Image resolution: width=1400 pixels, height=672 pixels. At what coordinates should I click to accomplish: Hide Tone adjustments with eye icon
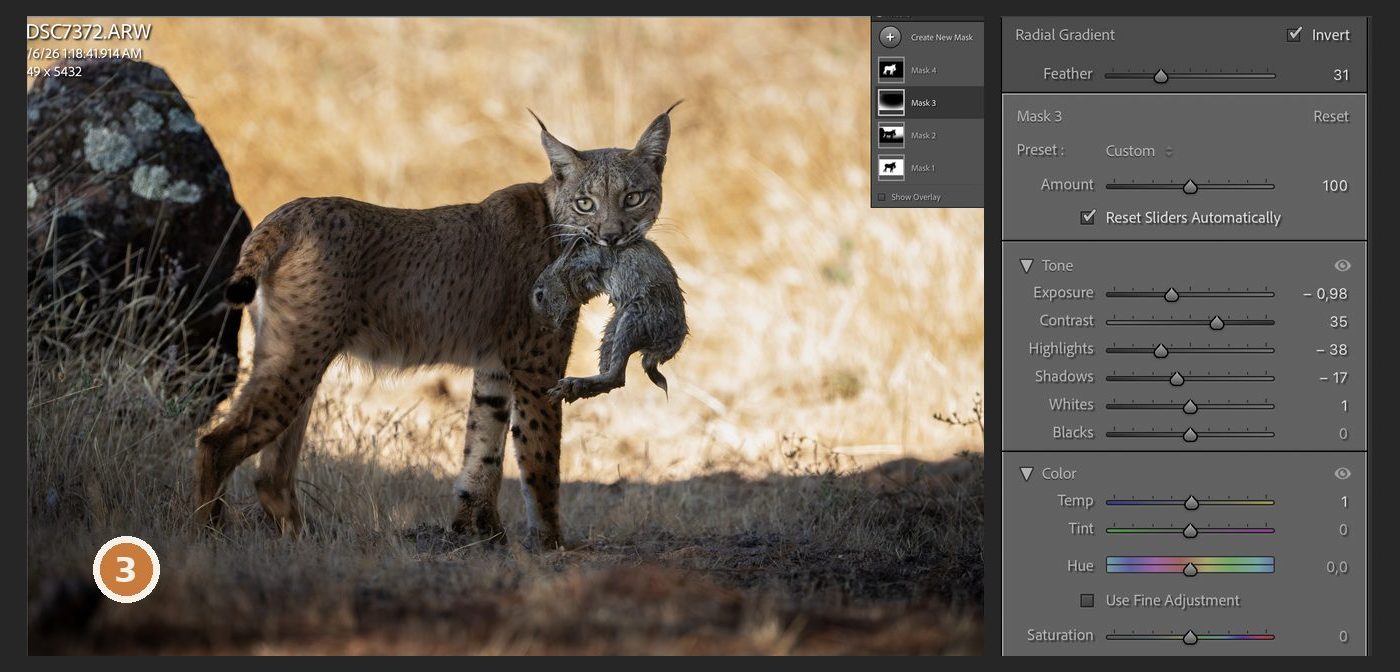tap(1342, 265)
